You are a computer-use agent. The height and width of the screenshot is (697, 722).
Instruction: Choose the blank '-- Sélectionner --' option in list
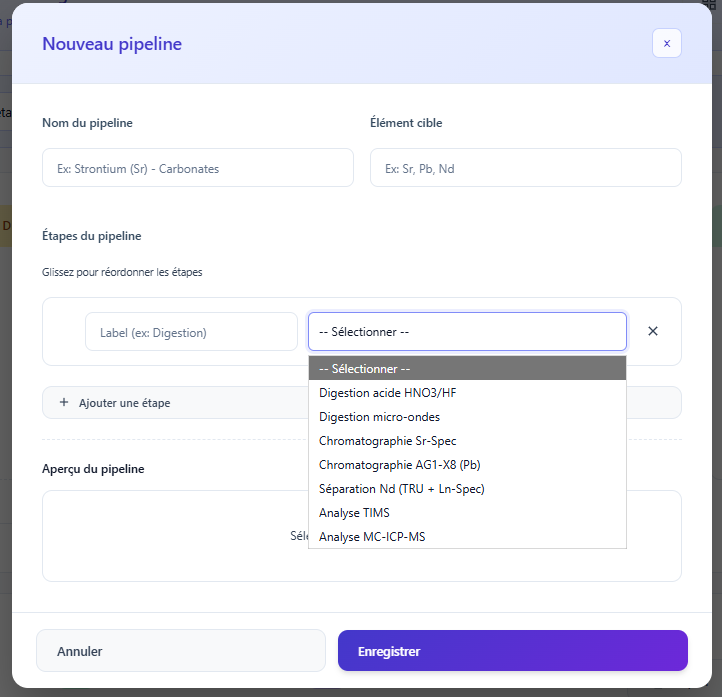467,369
